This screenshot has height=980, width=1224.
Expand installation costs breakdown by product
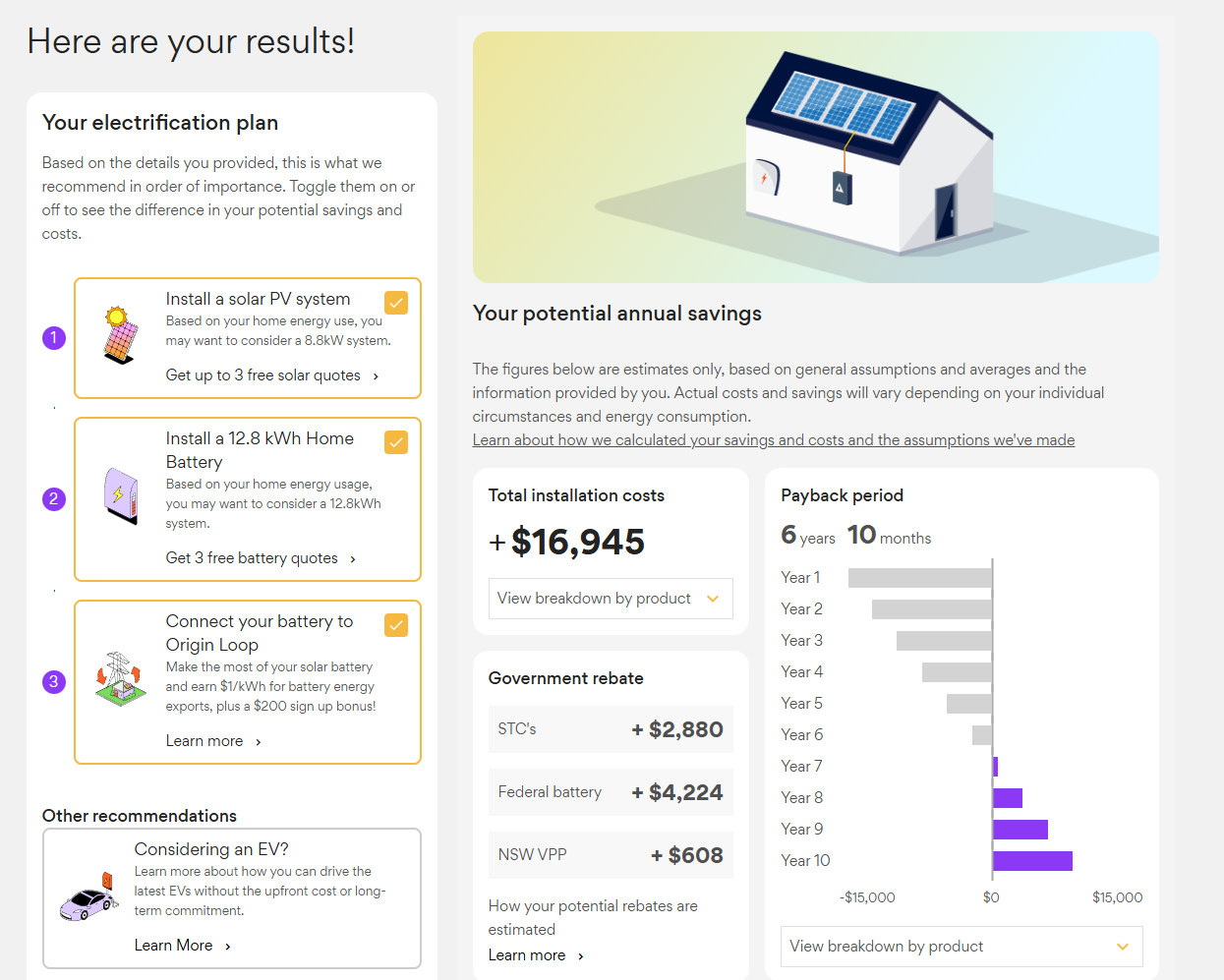610,599
